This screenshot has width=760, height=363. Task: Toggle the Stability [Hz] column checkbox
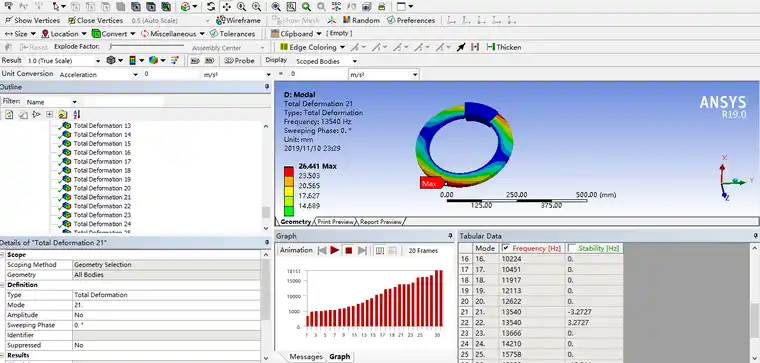coord(572,248)
